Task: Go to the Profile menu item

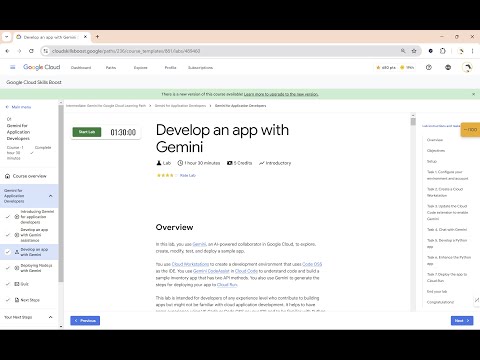Action: (170, 67)
